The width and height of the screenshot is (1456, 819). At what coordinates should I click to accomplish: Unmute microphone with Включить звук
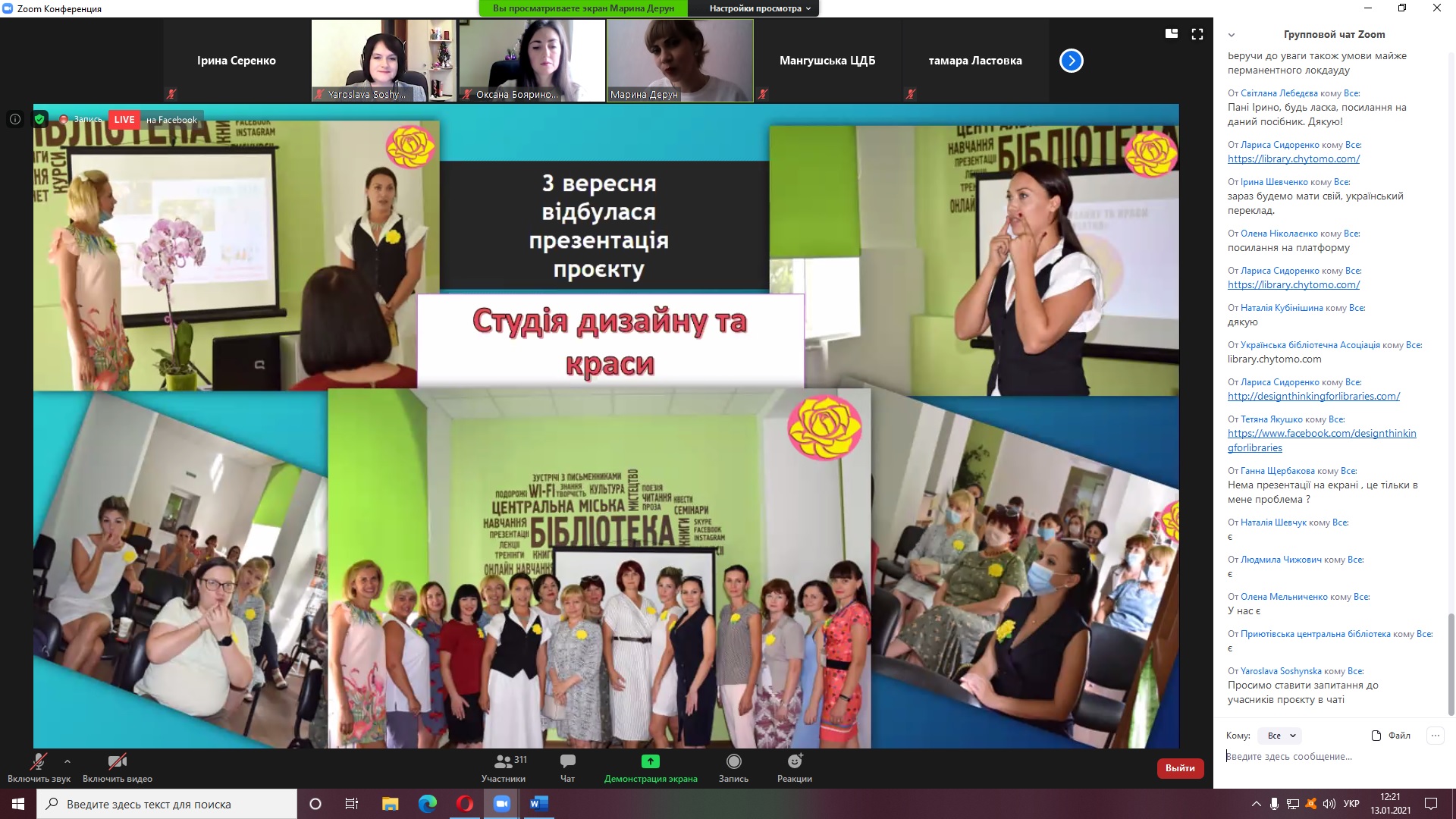pyautogui.click(x=39, y=767)
